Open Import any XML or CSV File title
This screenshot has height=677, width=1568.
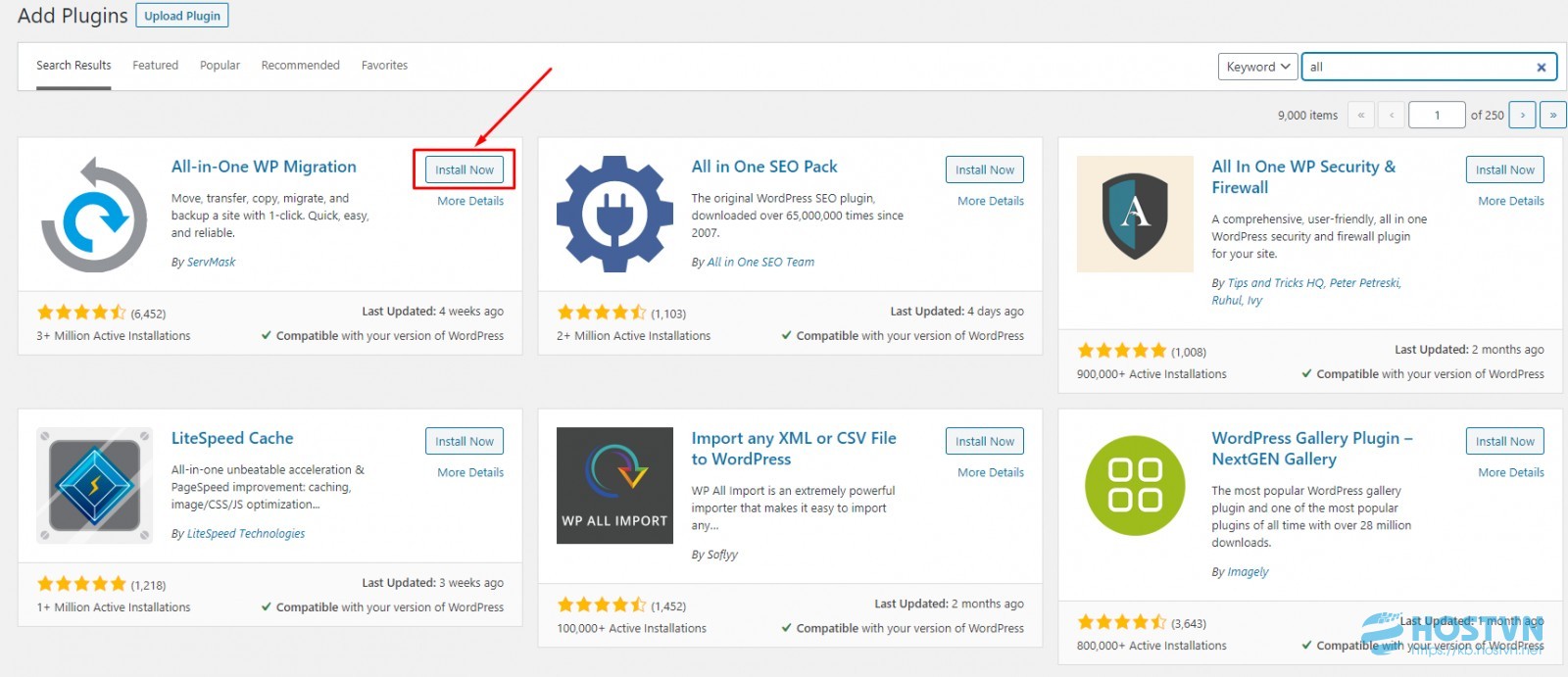click(794, 449)
